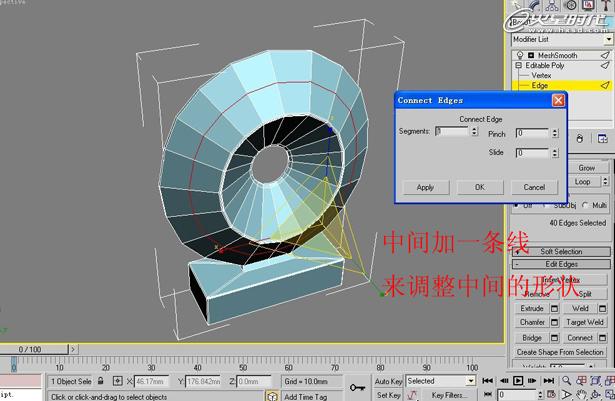
Task: Click the key mode toggle key icon
Action: 357,384
